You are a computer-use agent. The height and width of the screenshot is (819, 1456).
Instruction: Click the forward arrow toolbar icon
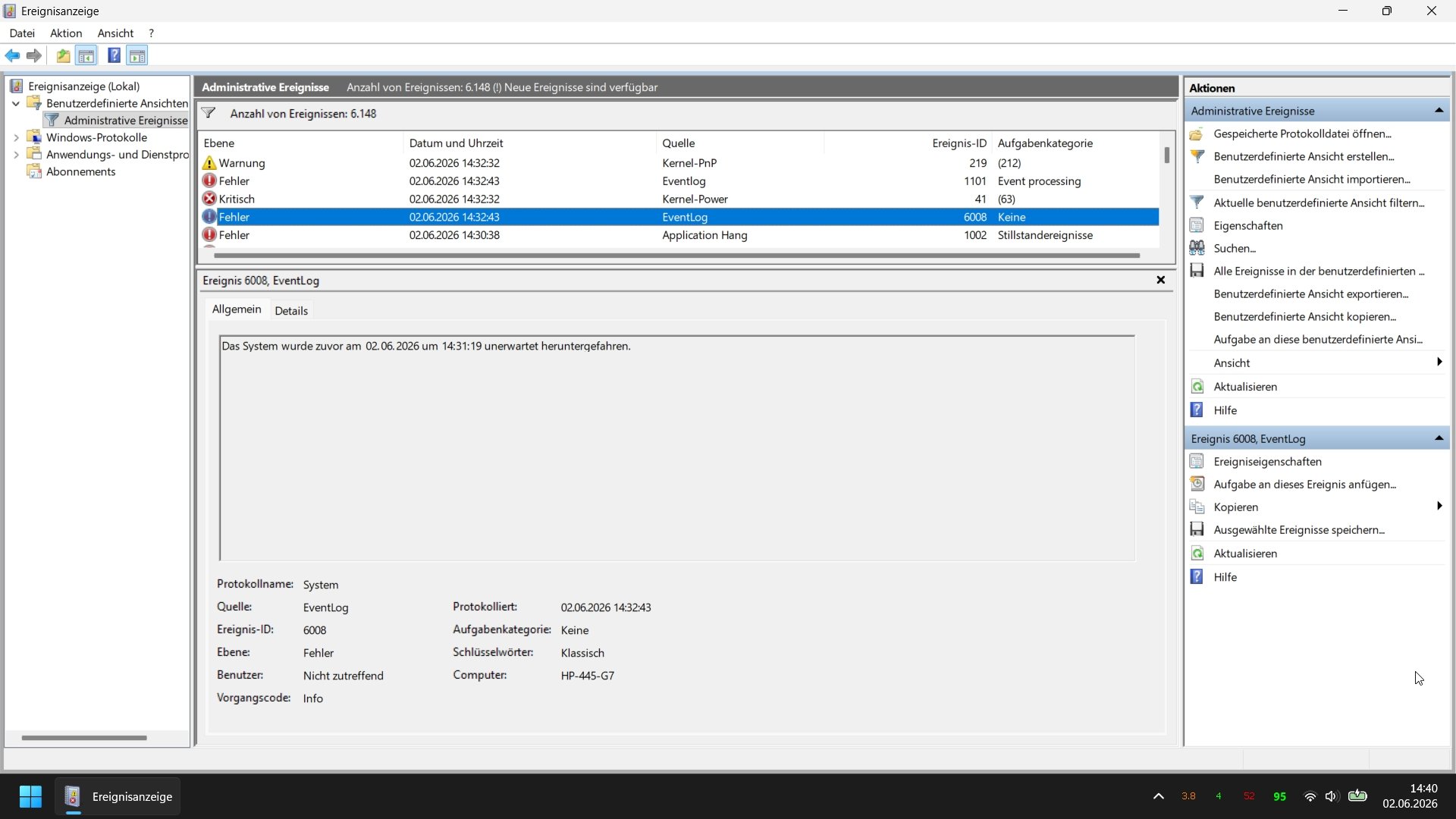point(34,55)
